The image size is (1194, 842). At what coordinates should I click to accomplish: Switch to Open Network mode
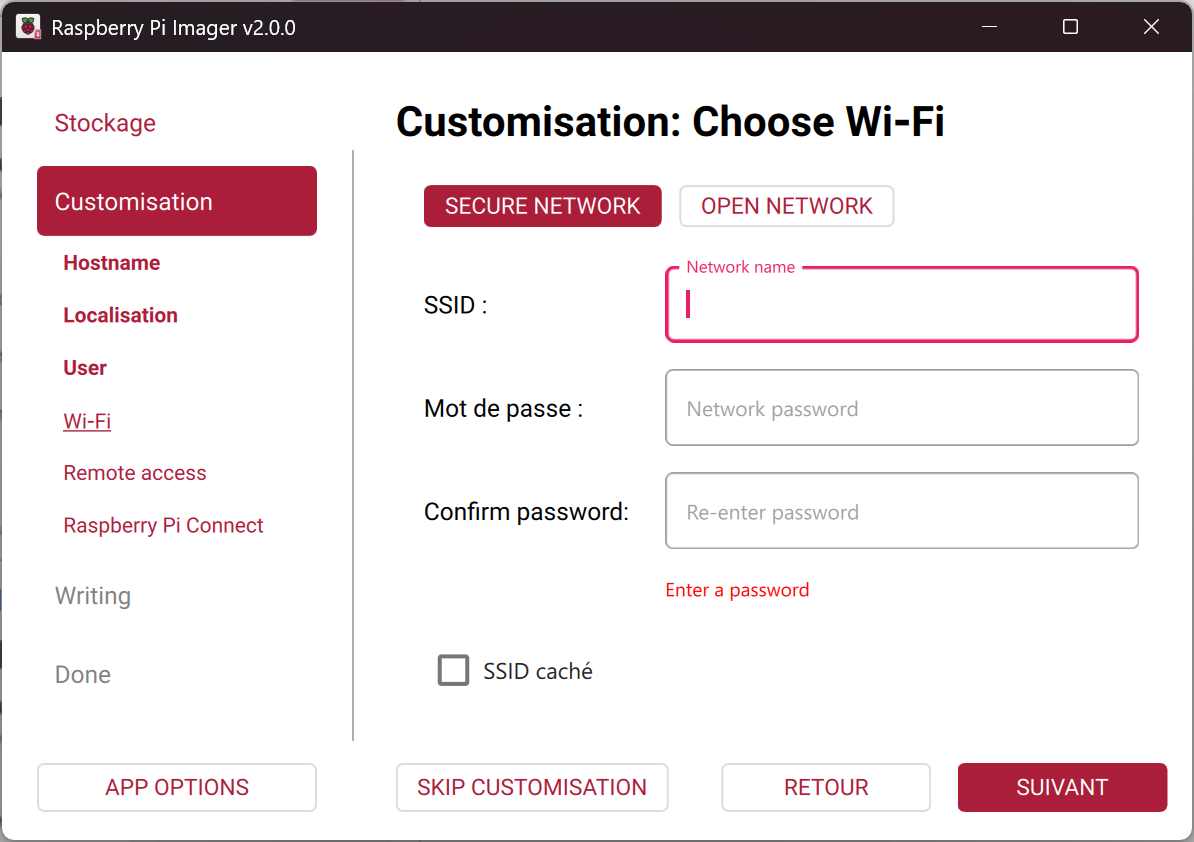click(786, 206)
